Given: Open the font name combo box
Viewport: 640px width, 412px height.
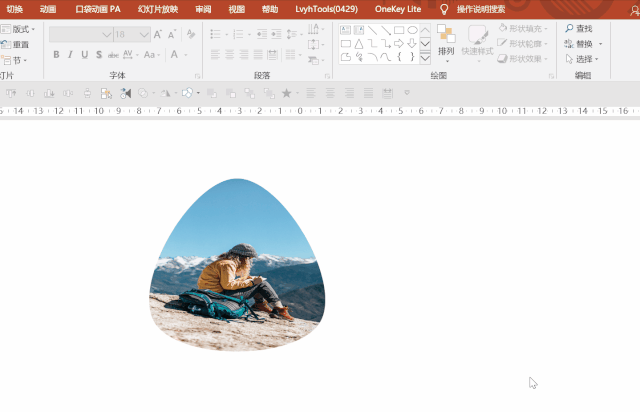Looking at the screenshot, I should tap(81, 34).
